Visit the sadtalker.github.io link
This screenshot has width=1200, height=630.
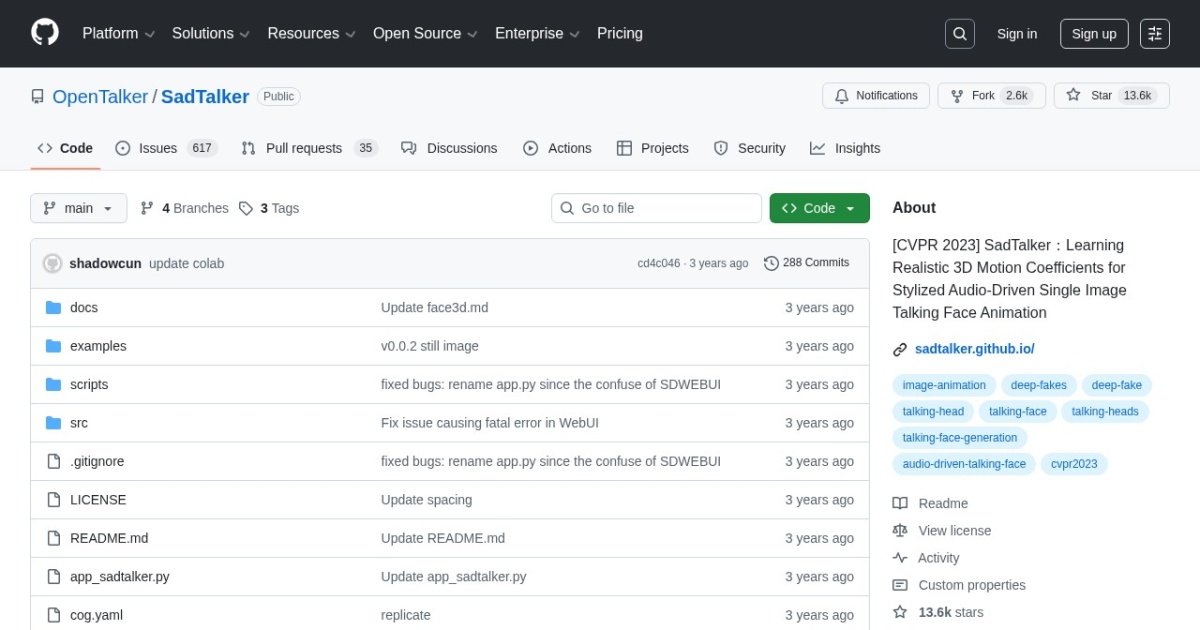pos(973,349)
